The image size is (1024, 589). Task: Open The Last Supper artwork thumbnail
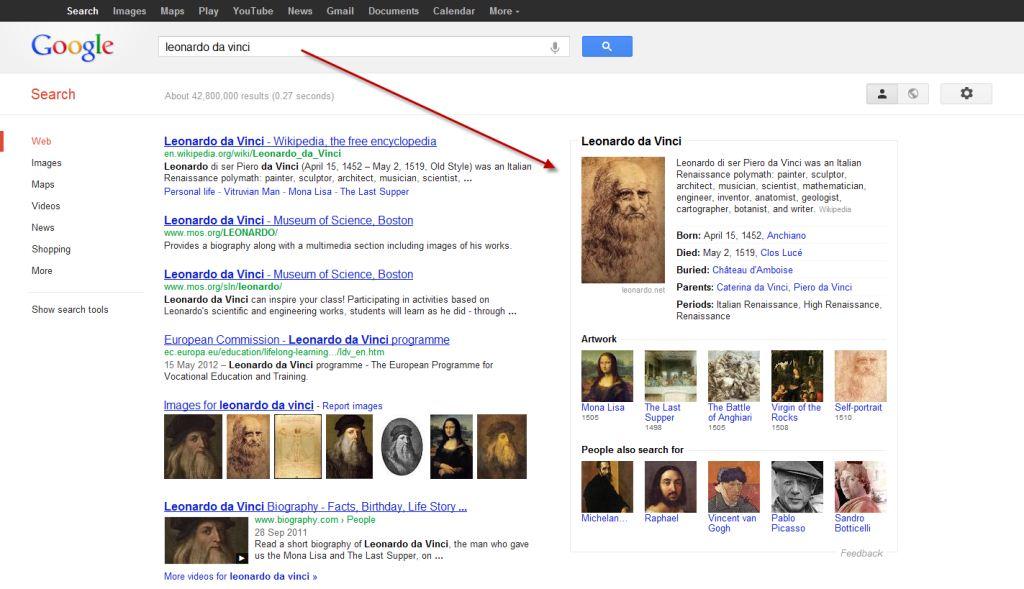(670, 375)
